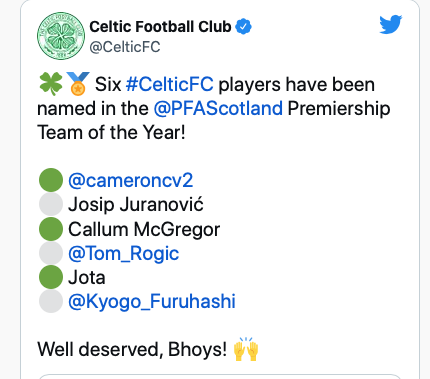Click the blue verified badge
Screen dimensions: 430x379
244,27
